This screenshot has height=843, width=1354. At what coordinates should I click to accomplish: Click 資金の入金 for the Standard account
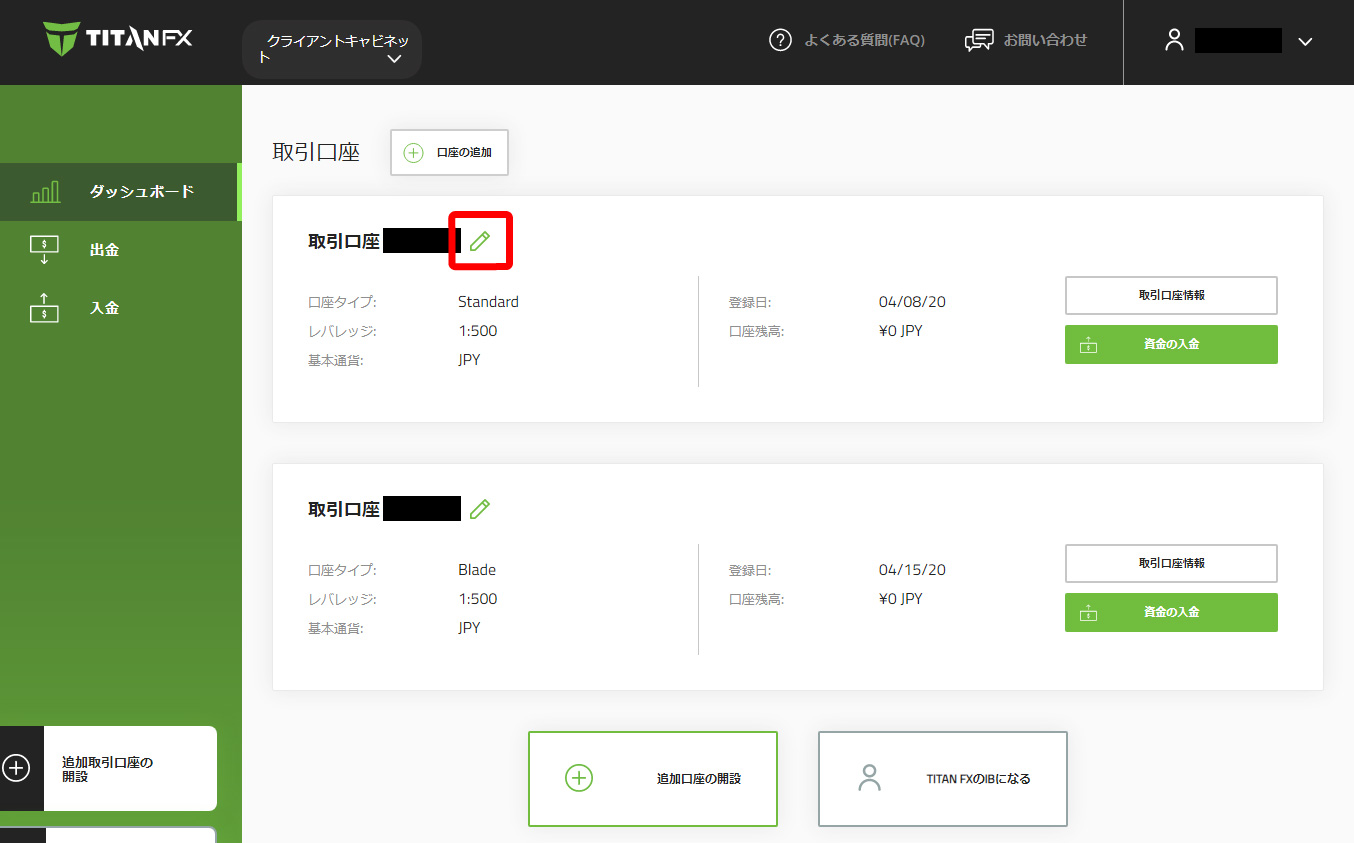tap(1171, 344)
